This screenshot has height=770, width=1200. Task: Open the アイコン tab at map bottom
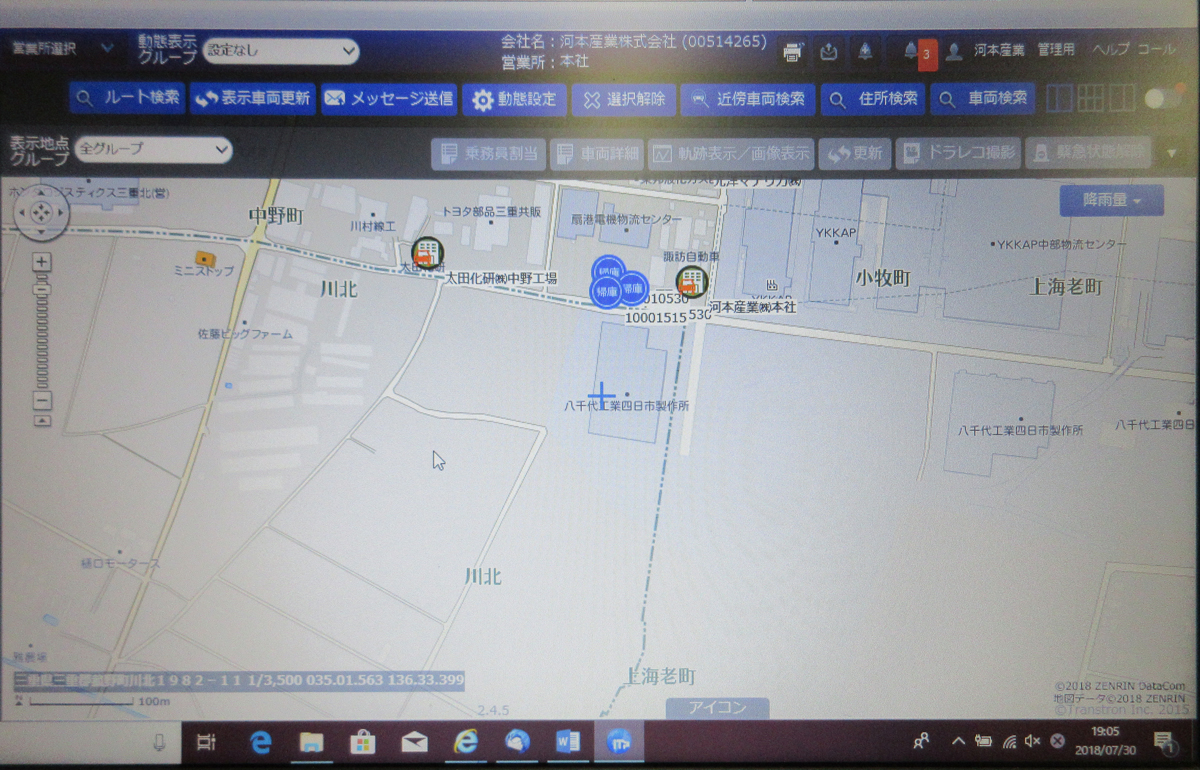click(x=717, y=708)
